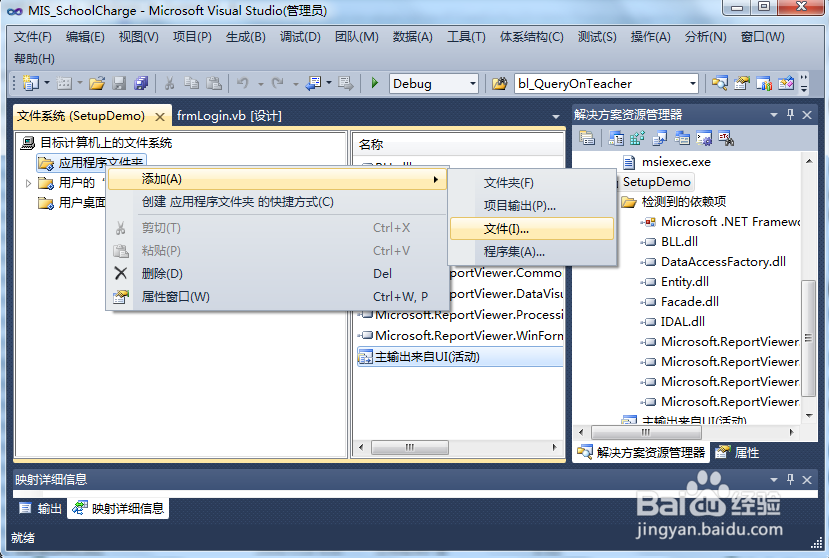Open Registry Editor icon in Solution Explorer

click(x=637, y=138)
